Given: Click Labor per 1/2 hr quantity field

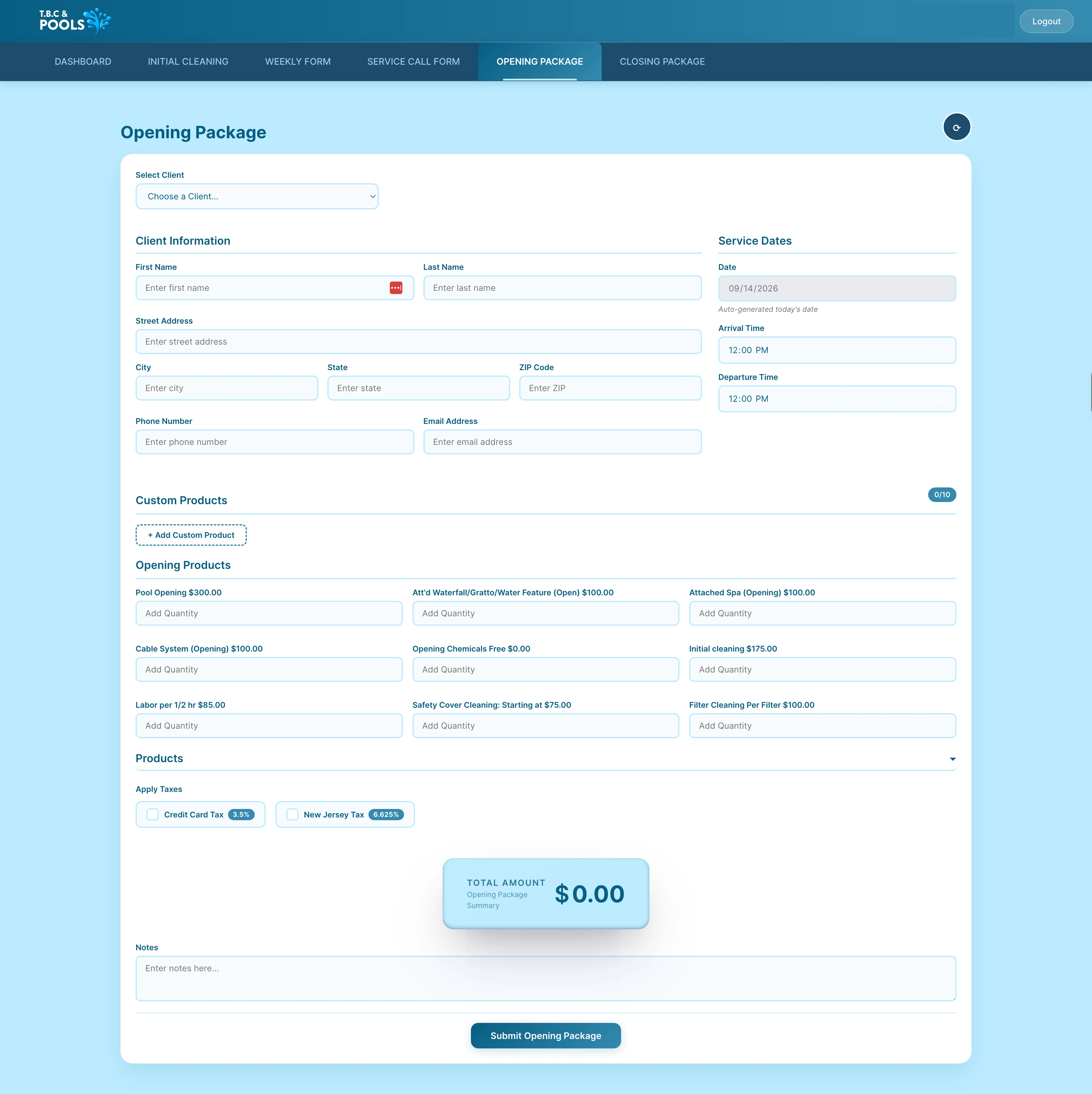Looking at the screenshot, I should 268,725.
